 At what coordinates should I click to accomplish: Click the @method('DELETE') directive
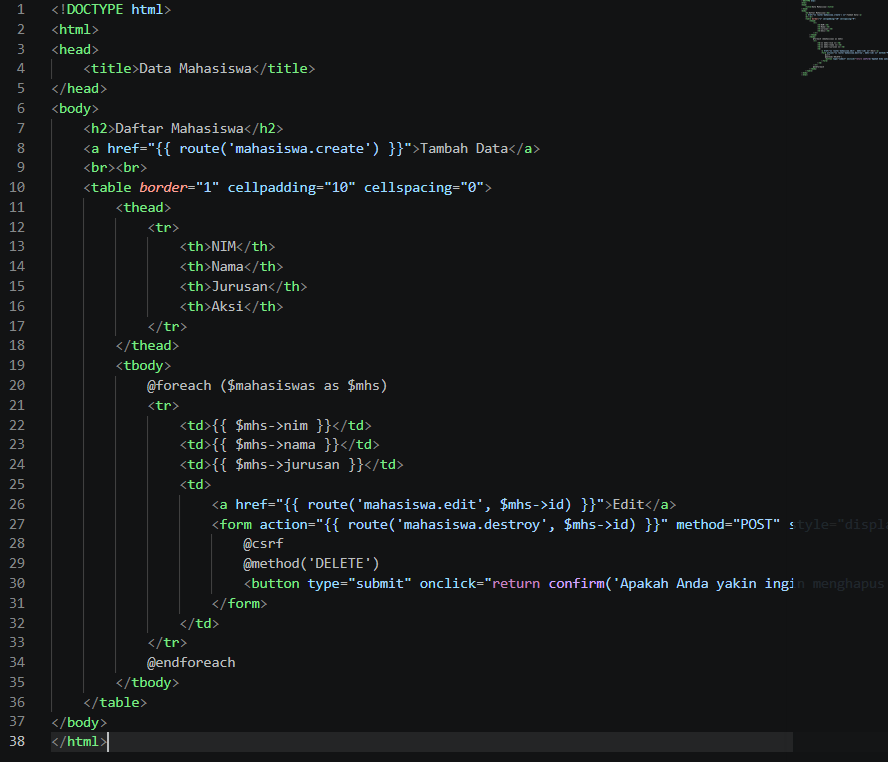point(311,563)
